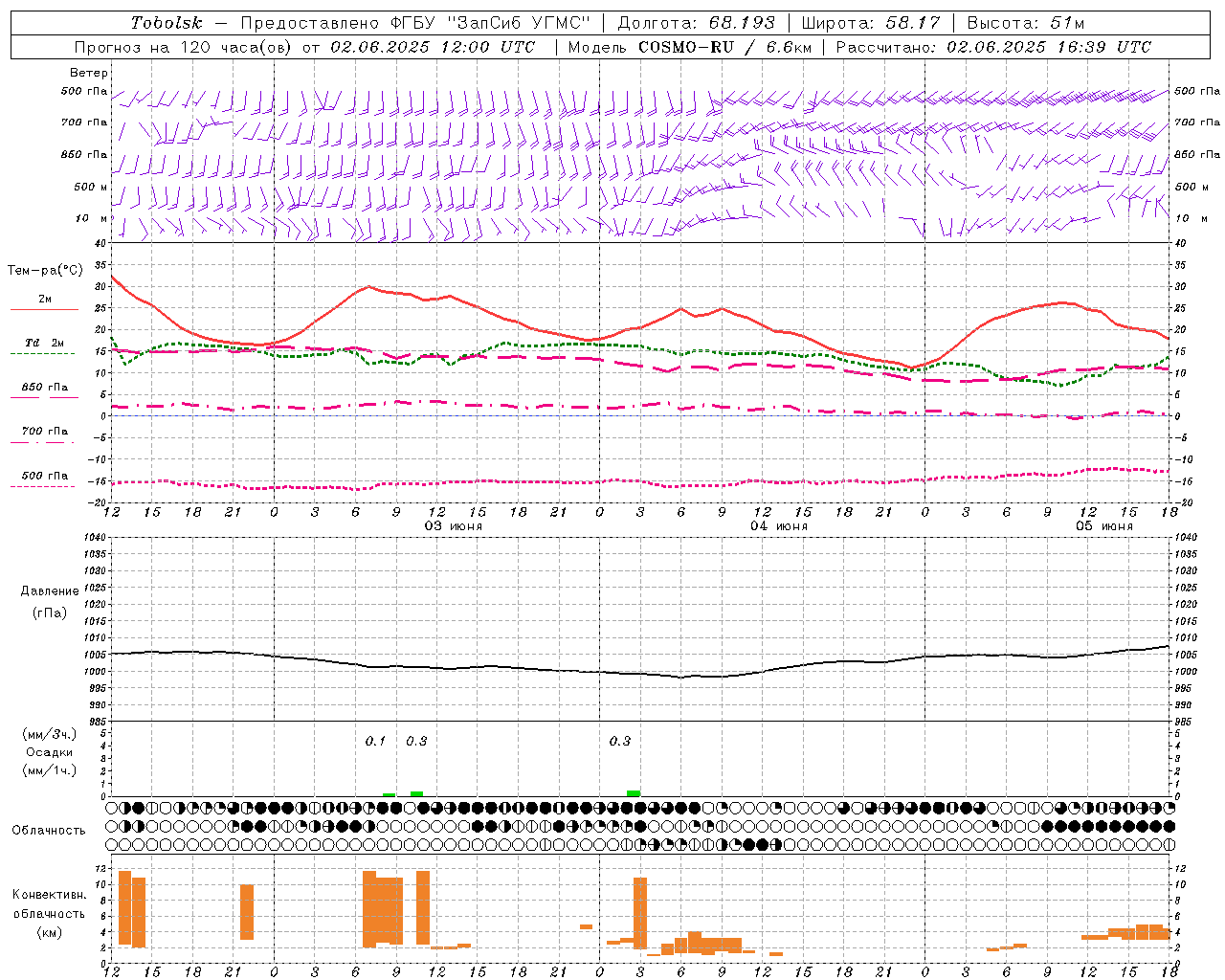Click the computed time "02.06.2025 16:39 UTC"
1225x980 pixels.
point(1049,47)
